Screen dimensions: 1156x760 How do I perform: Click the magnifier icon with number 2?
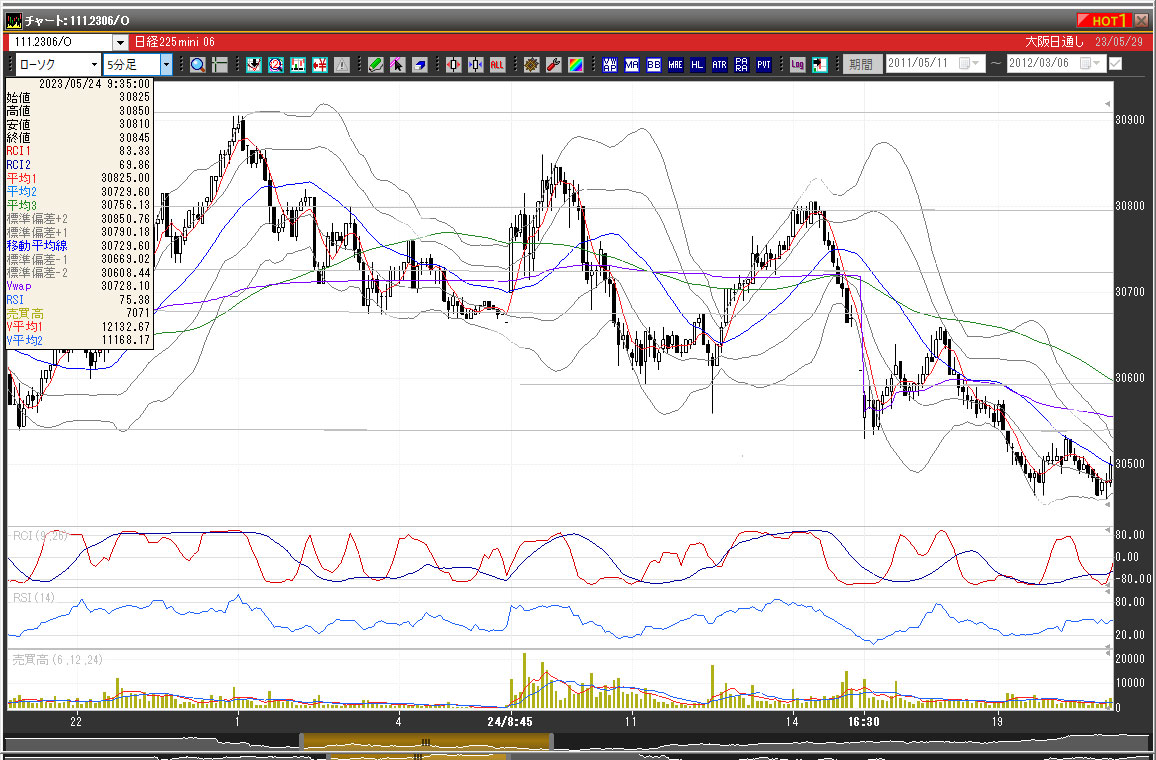pyautogui.click(x=276, y=65)
